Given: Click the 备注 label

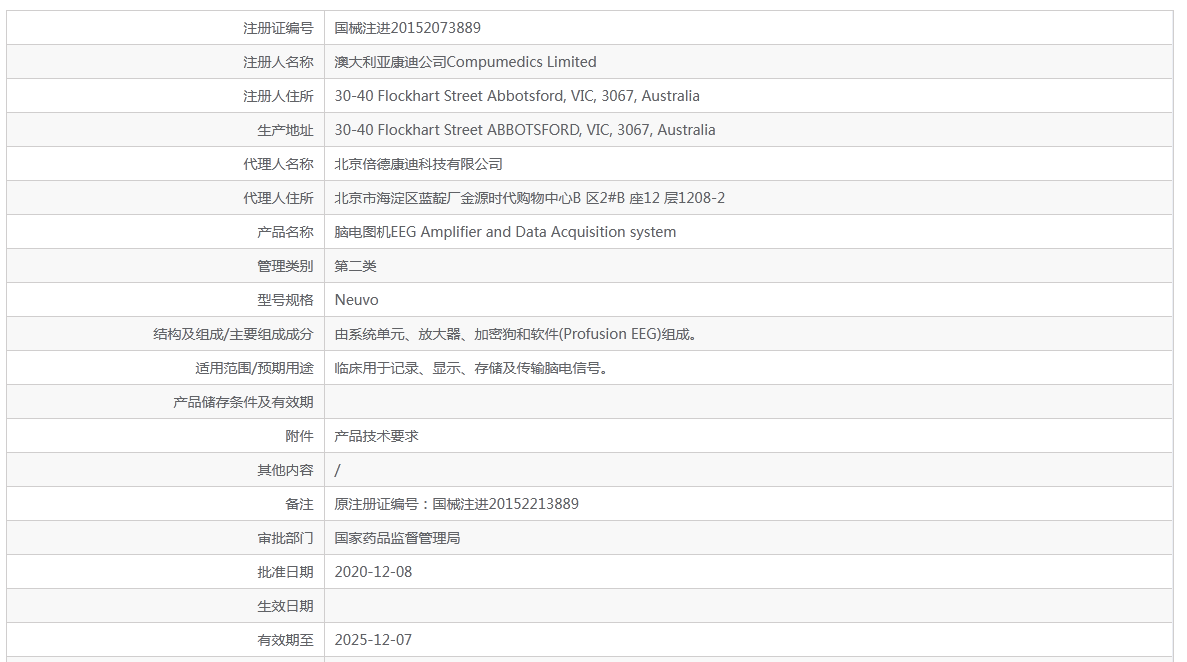Looking at the screenshot, I should (299, 504).
